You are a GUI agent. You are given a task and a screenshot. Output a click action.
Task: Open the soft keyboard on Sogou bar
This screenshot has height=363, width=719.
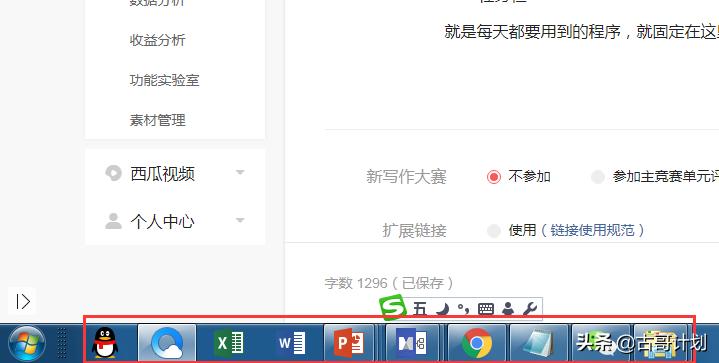click(x=486, y=309)
